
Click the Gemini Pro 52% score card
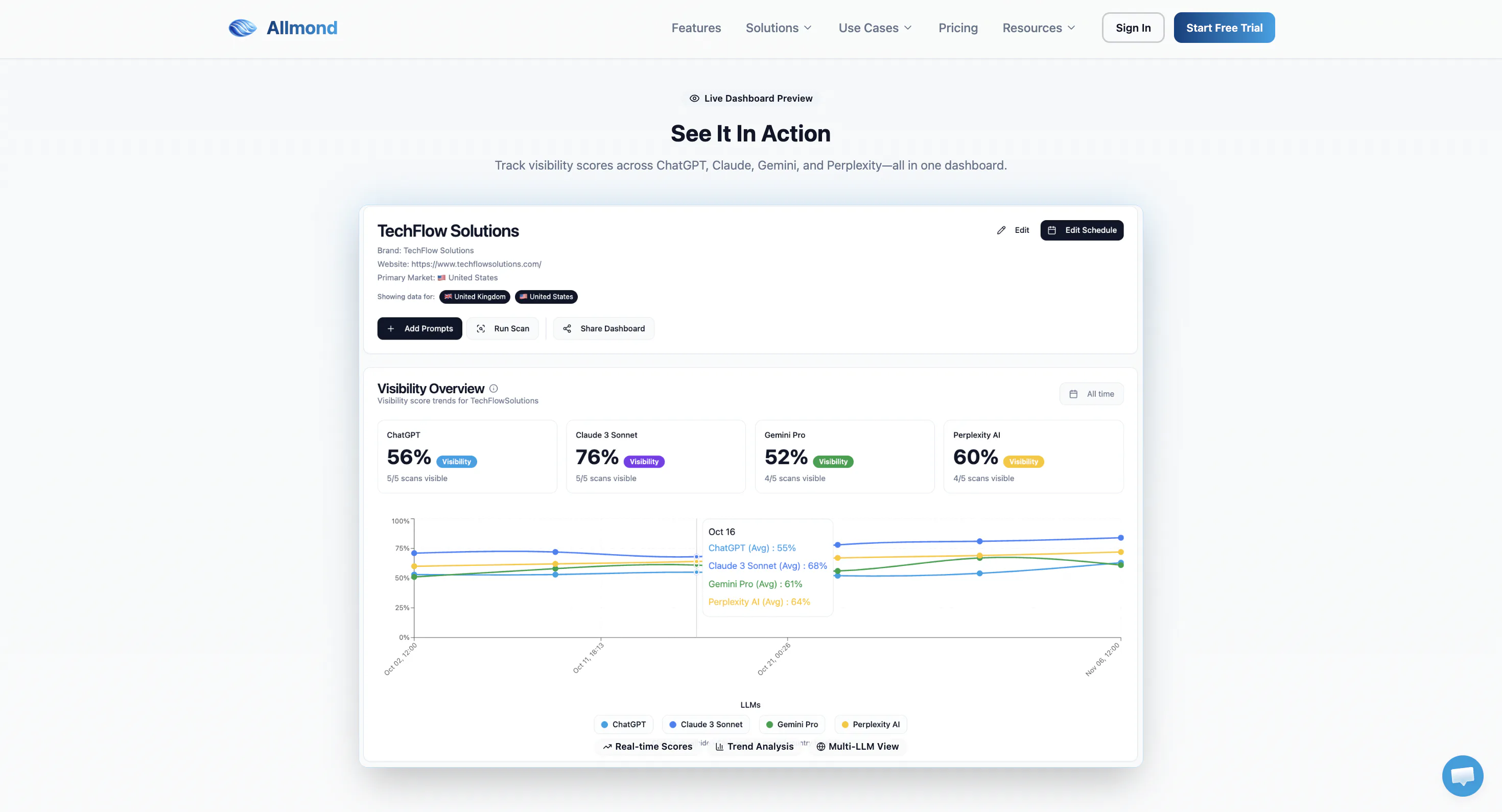(844, 457)
